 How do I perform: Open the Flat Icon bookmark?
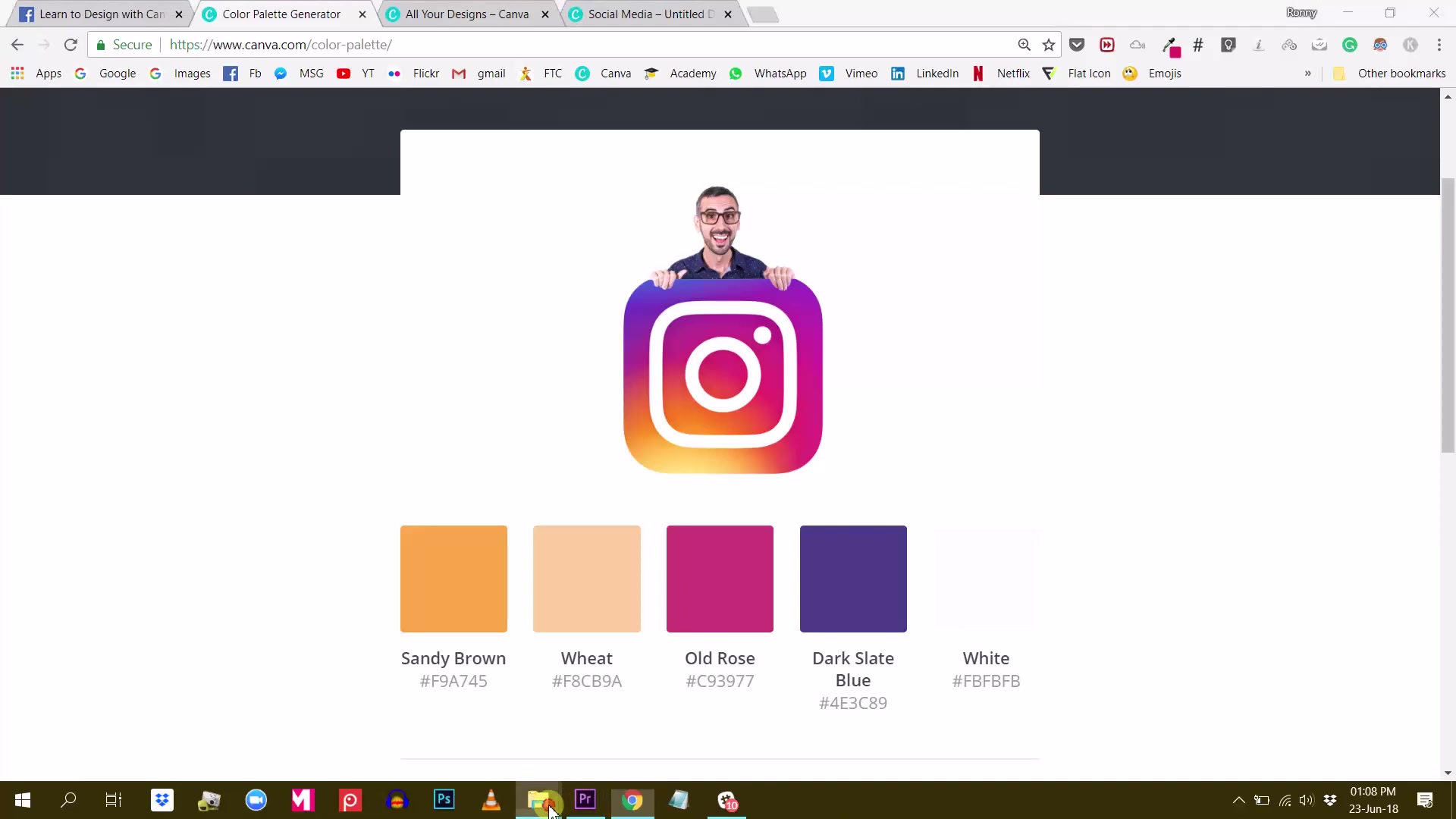1076,74
